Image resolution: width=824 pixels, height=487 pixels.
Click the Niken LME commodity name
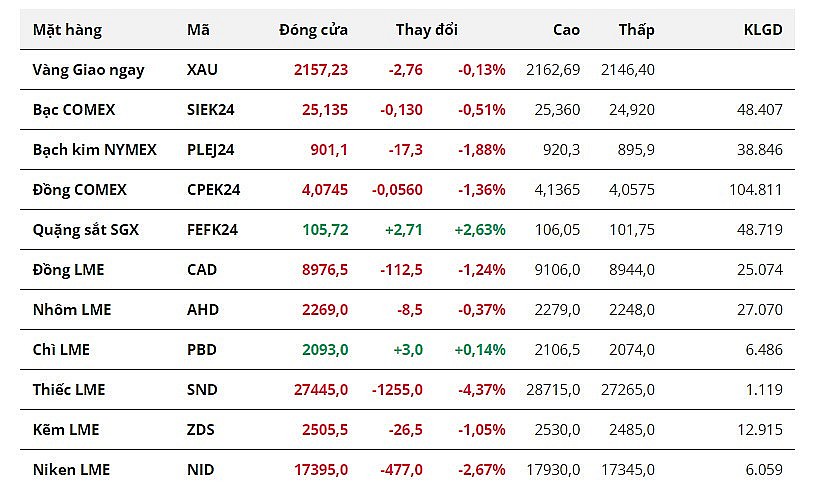click(x=71, y=469)
